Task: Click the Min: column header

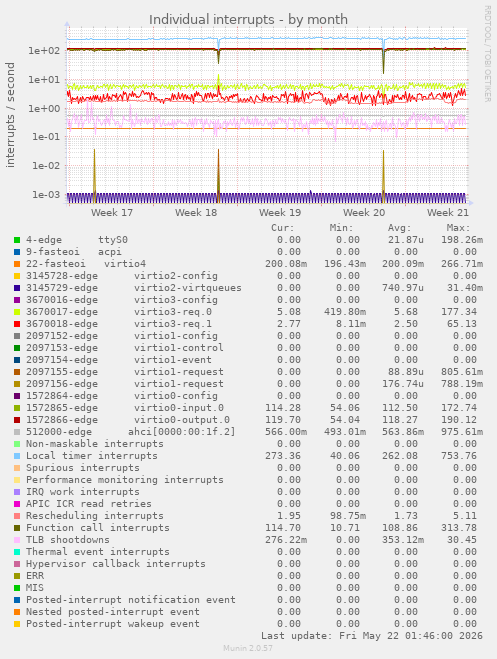Action: coord(342,228)
